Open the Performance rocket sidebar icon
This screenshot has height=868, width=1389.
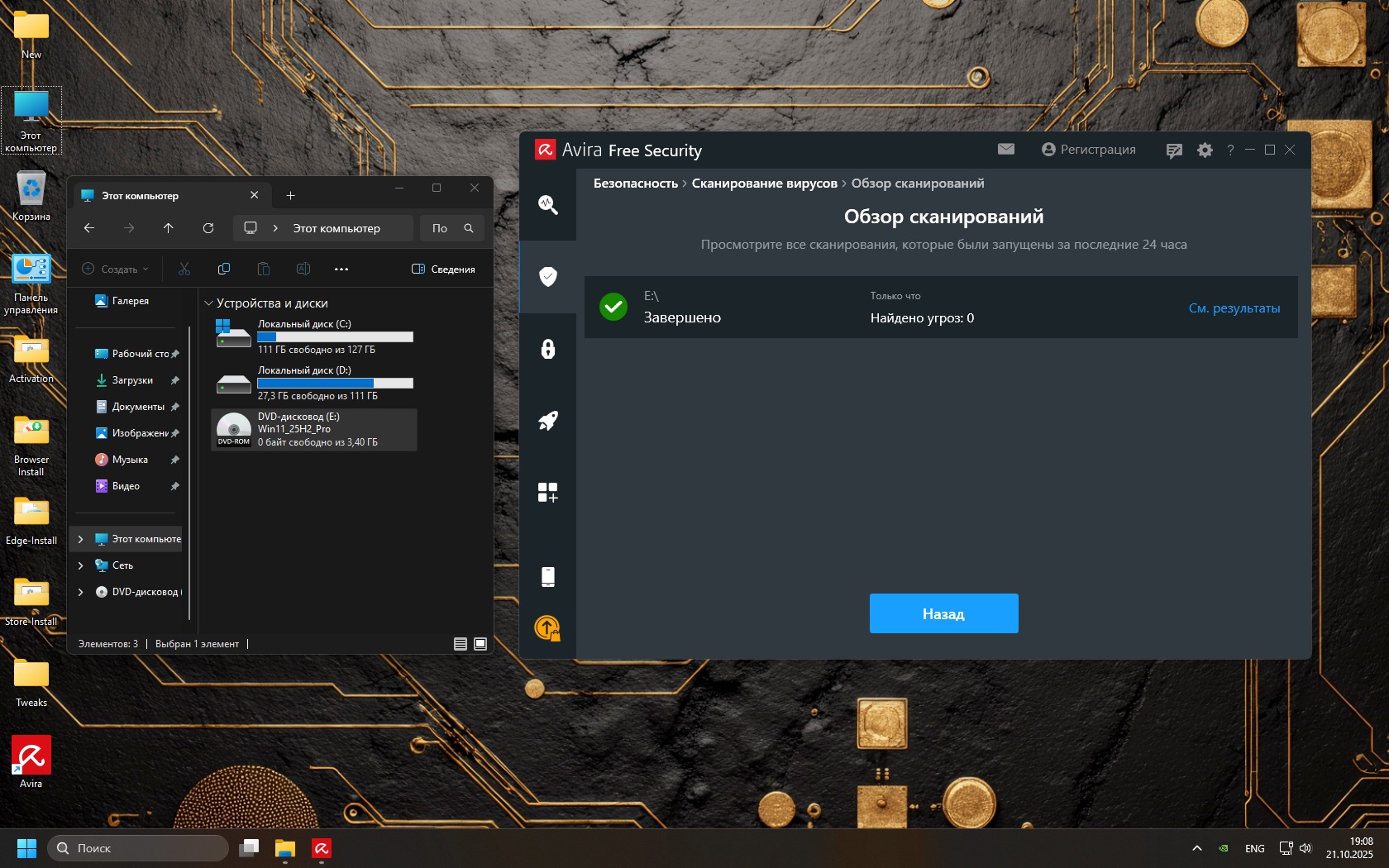click(x=547, y=421)
